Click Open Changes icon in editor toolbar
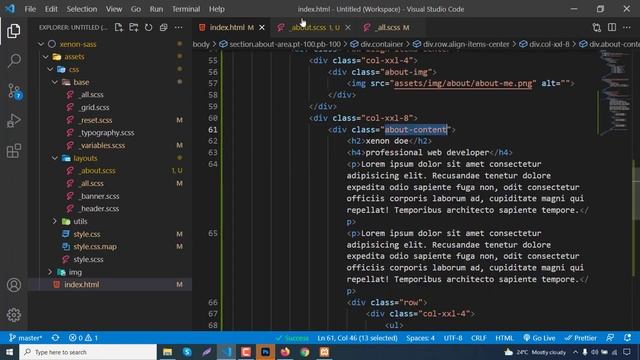Image resolution: width=640 pixels, height=360 pixels. pos(596,27)
